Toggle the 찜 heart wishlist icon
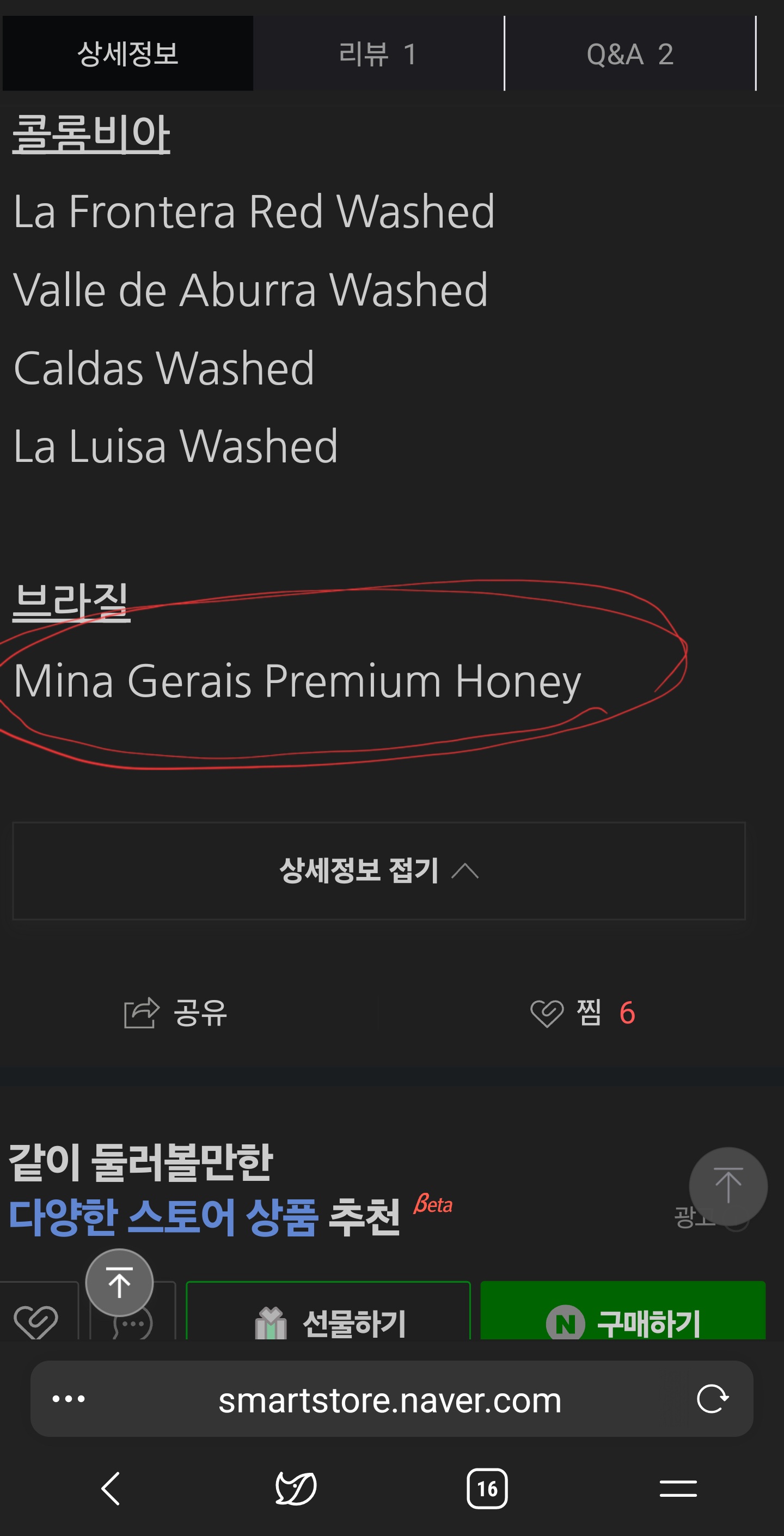Viewport: 784px width, 1536px height. click(x=547, y=1013)
